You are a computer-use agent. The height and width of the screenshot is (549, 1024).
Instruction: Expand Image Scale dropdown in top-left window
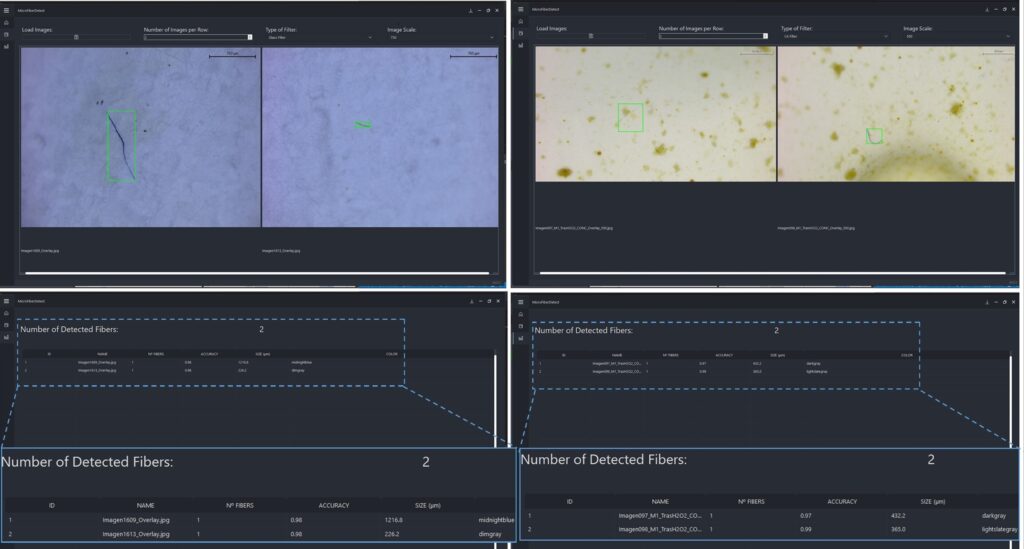[x=438, y=37]
